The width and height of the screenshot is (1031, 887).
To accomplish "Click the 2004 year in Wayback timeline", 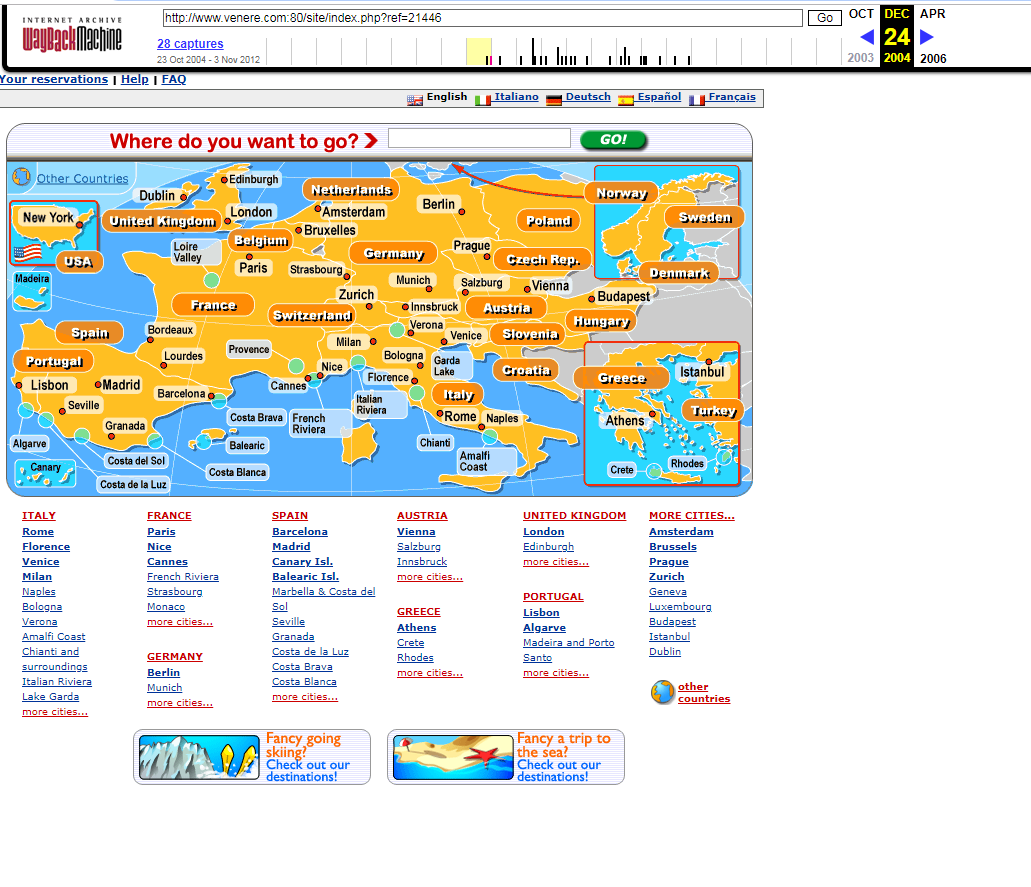I will 897,58.
